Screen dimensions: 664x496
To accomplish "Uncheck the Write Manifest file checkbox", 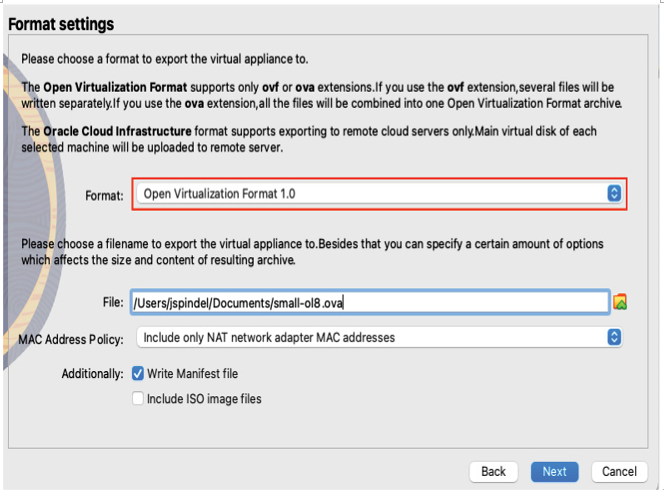I will [x=138, y=374].
